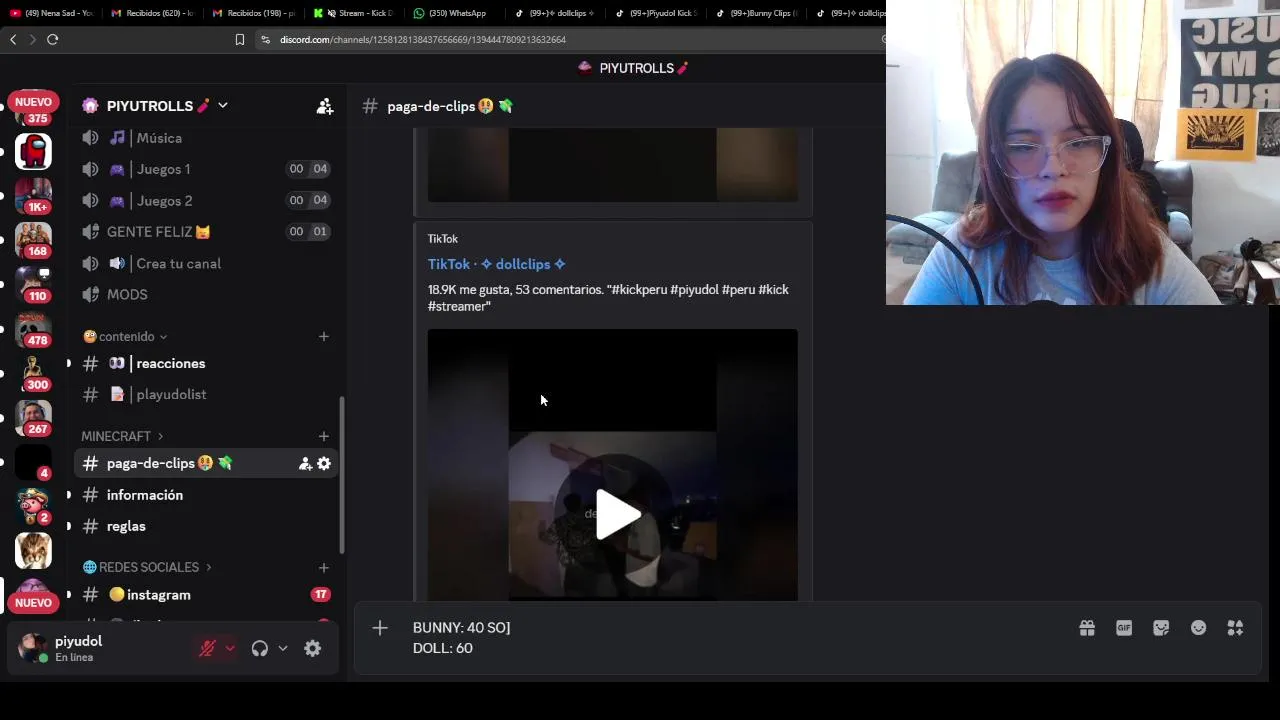This screenshot has width=1280, height=720.
Task: Add channel to REDES SOCIALES category
Action: [323, 568]
